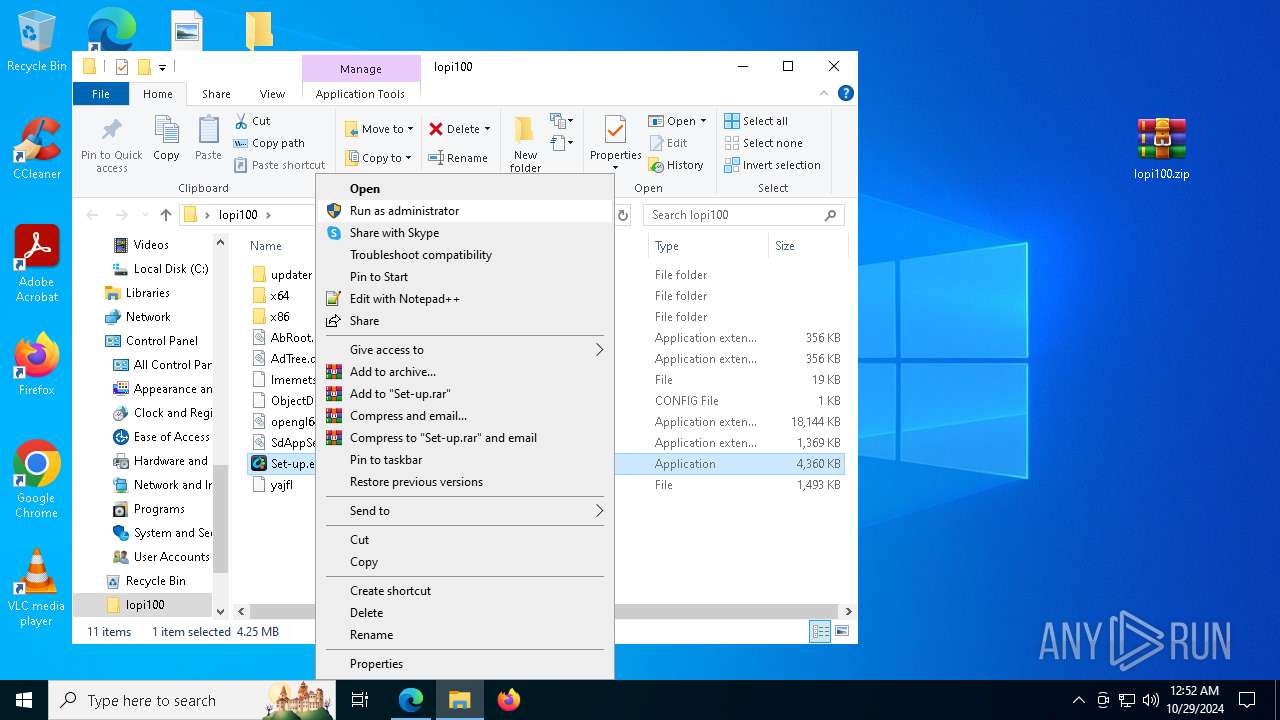Click Select none in the ribbon

[763, 143]
